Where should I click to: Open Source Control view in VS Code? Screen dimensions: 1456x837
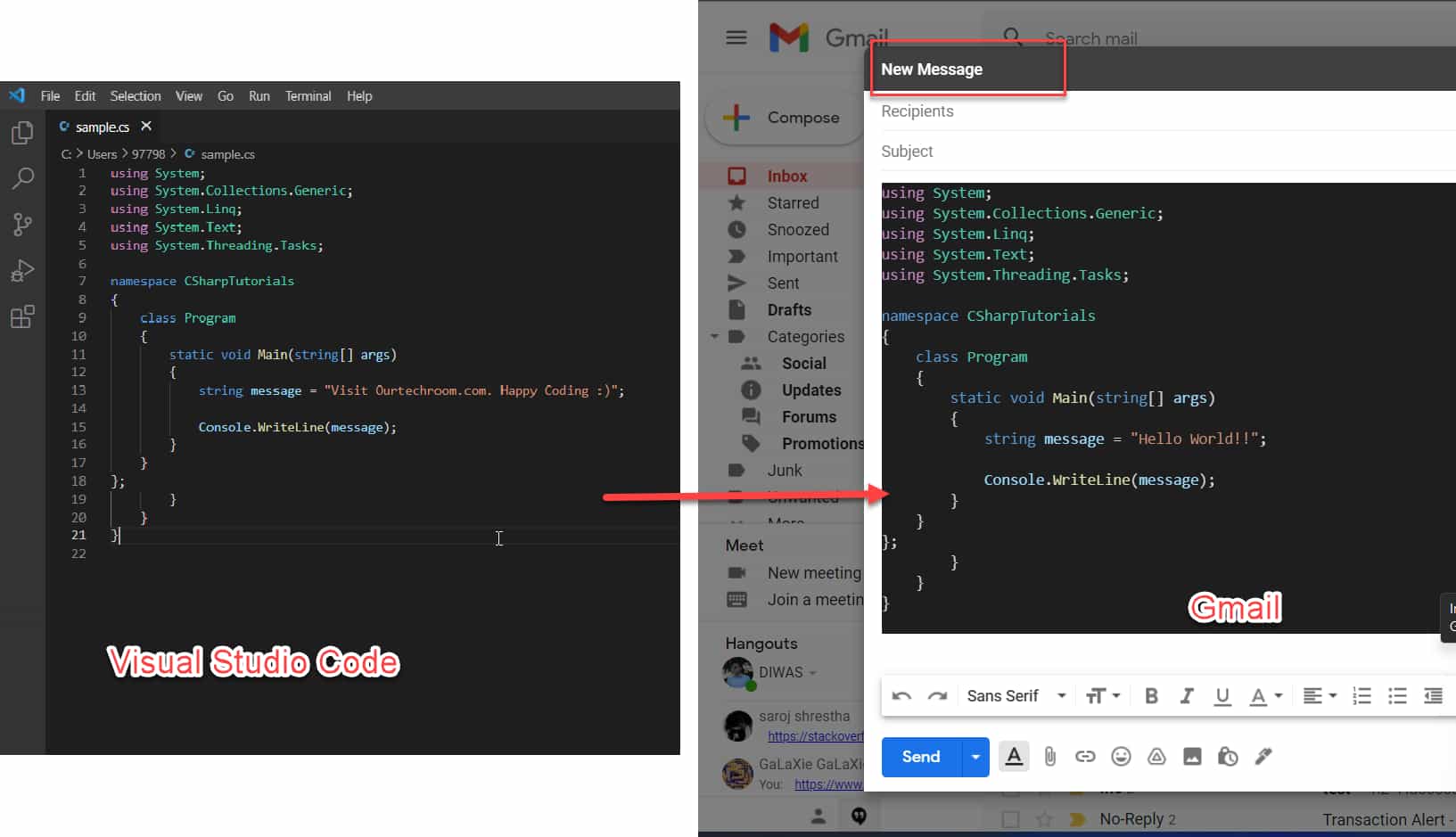(x=22, y=225)
